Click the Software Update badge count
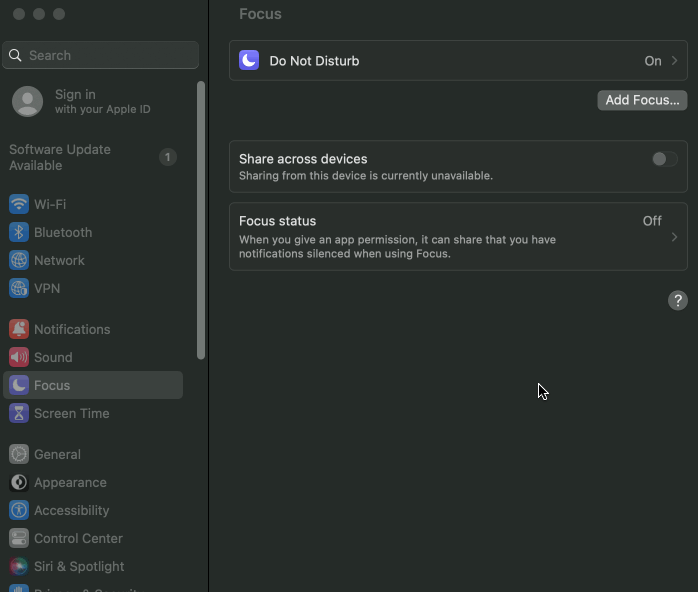The width and height of the screenshot is (698, 592). (168, 157)
